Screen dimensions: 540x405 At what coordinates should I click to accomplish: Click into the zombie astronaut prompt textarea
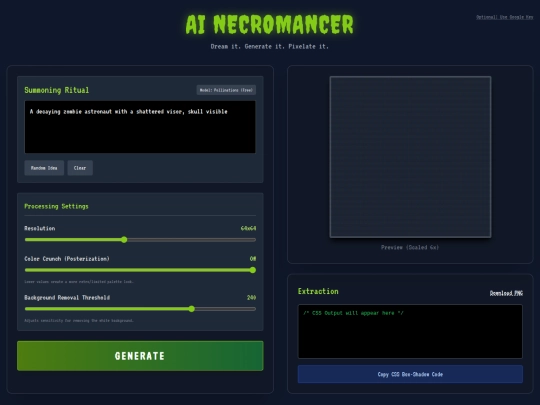(x=140, y=127)
